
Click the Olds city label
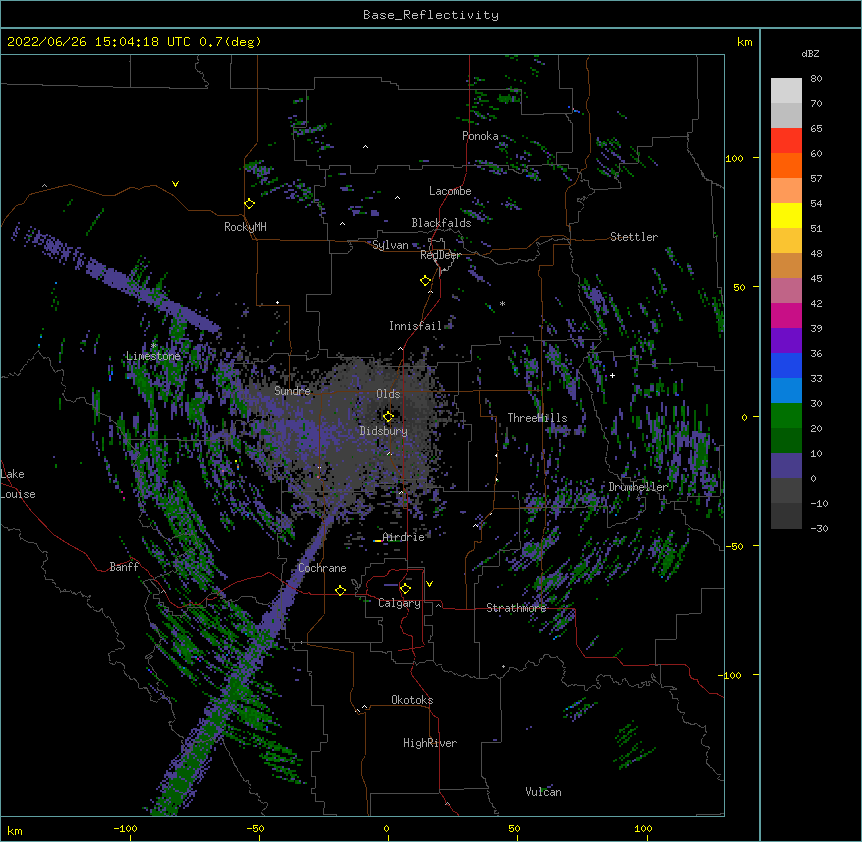388,394
